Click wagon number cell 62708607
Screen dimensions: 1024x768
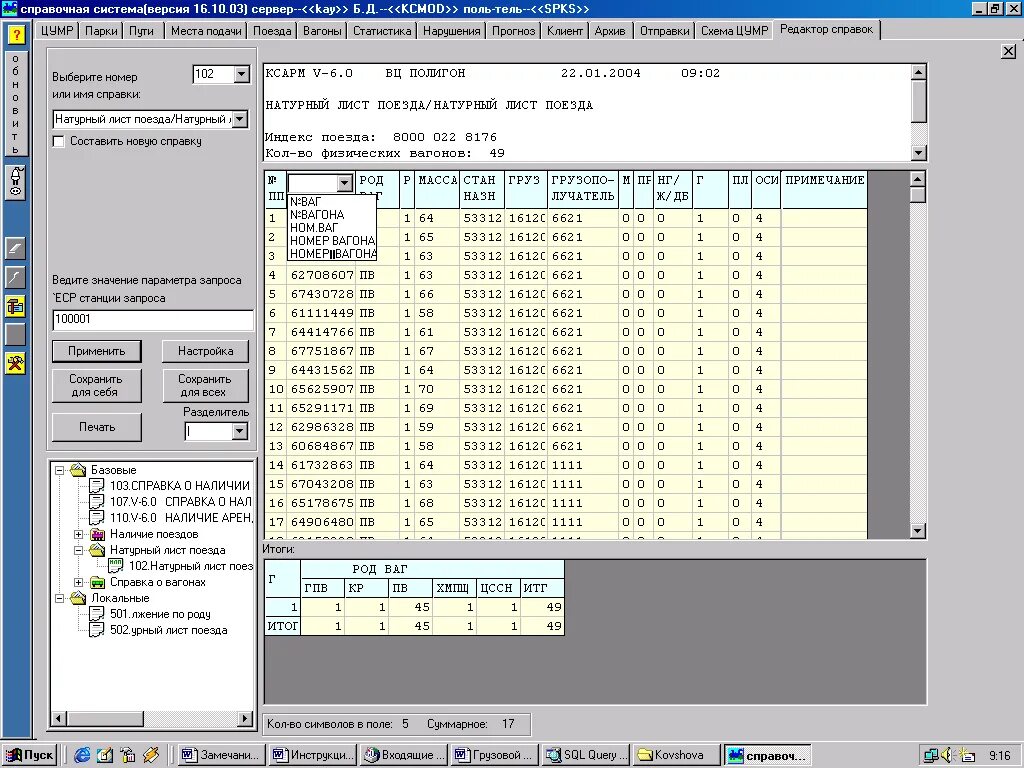pos(322,276)
